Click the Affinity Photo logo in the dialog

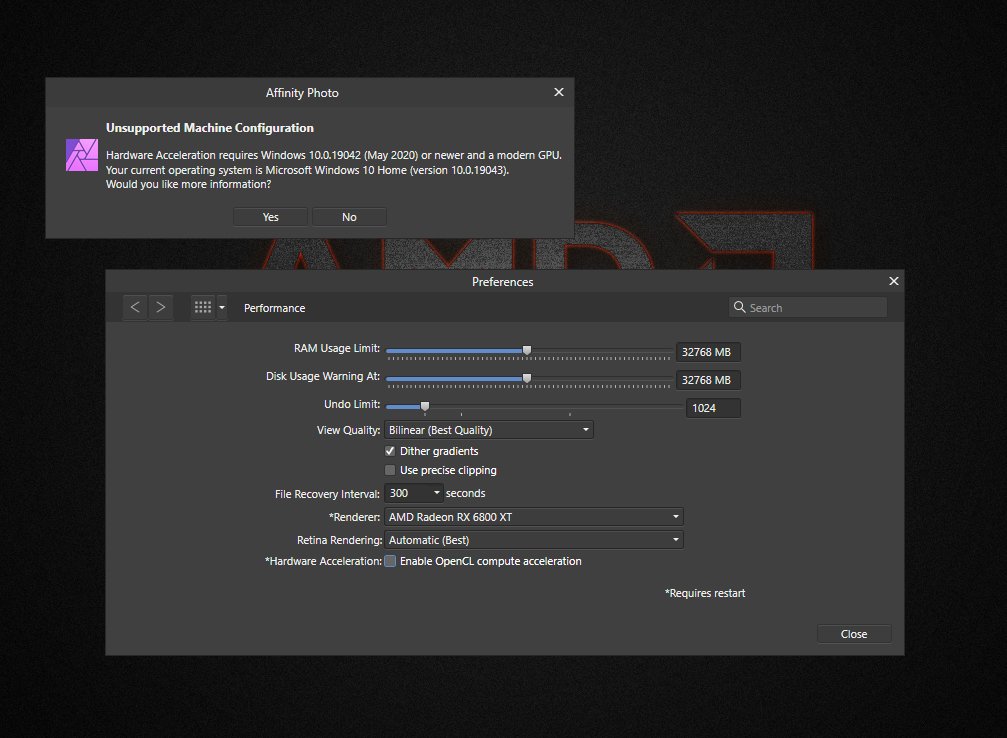pos(81,155)
